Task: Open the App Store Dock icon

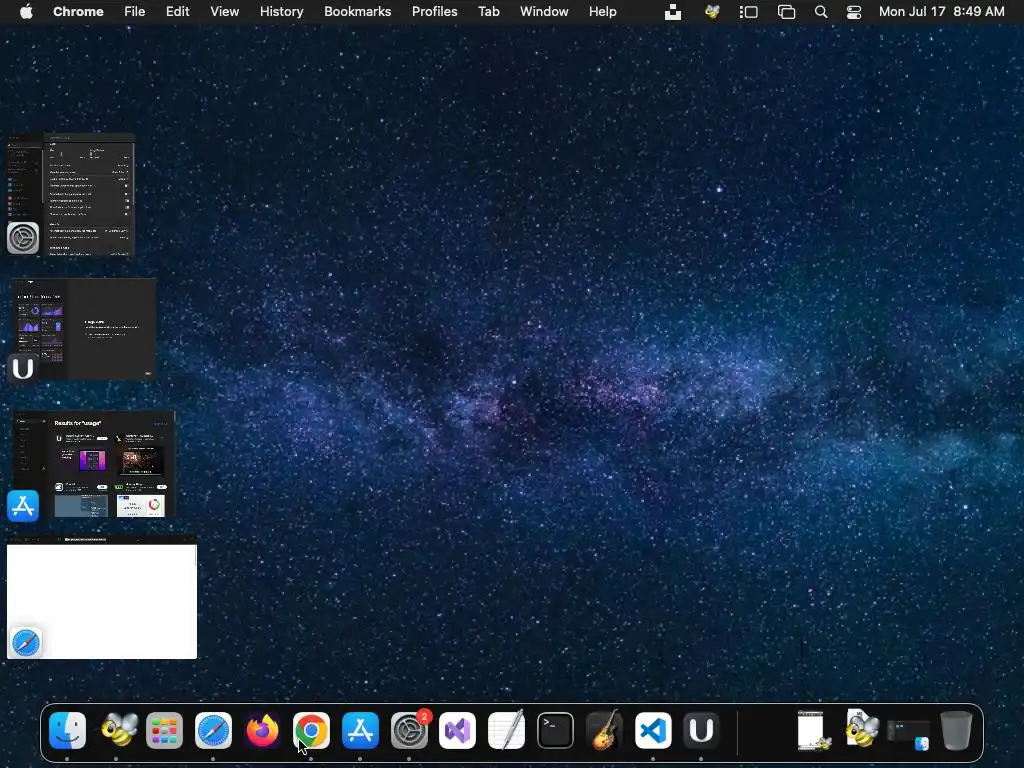Action: pos(360,730)
